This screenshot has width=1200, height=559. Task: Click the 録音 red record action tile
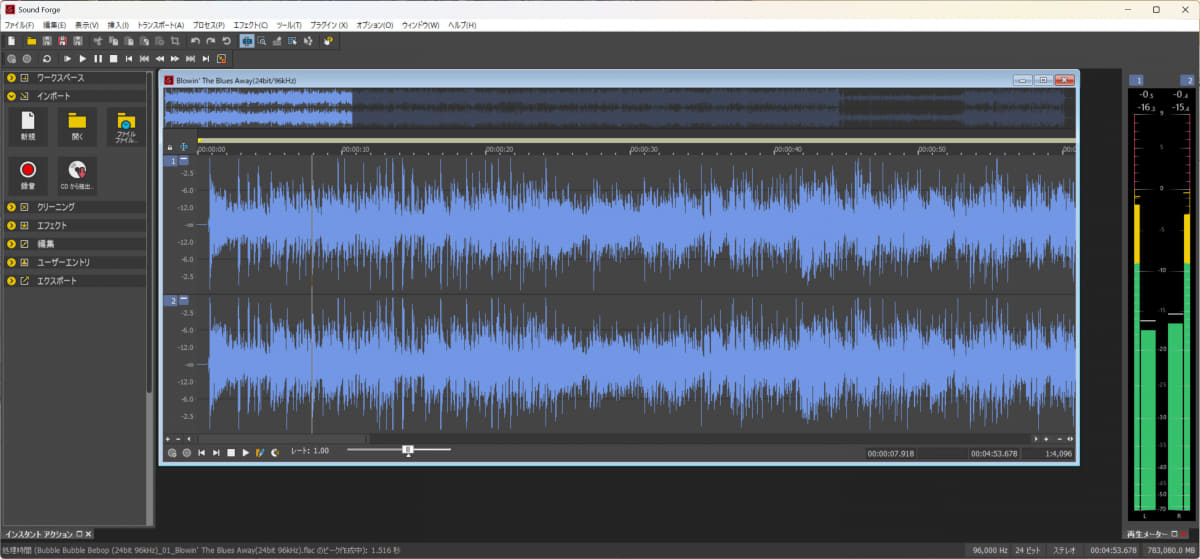[x=27, y=175]
